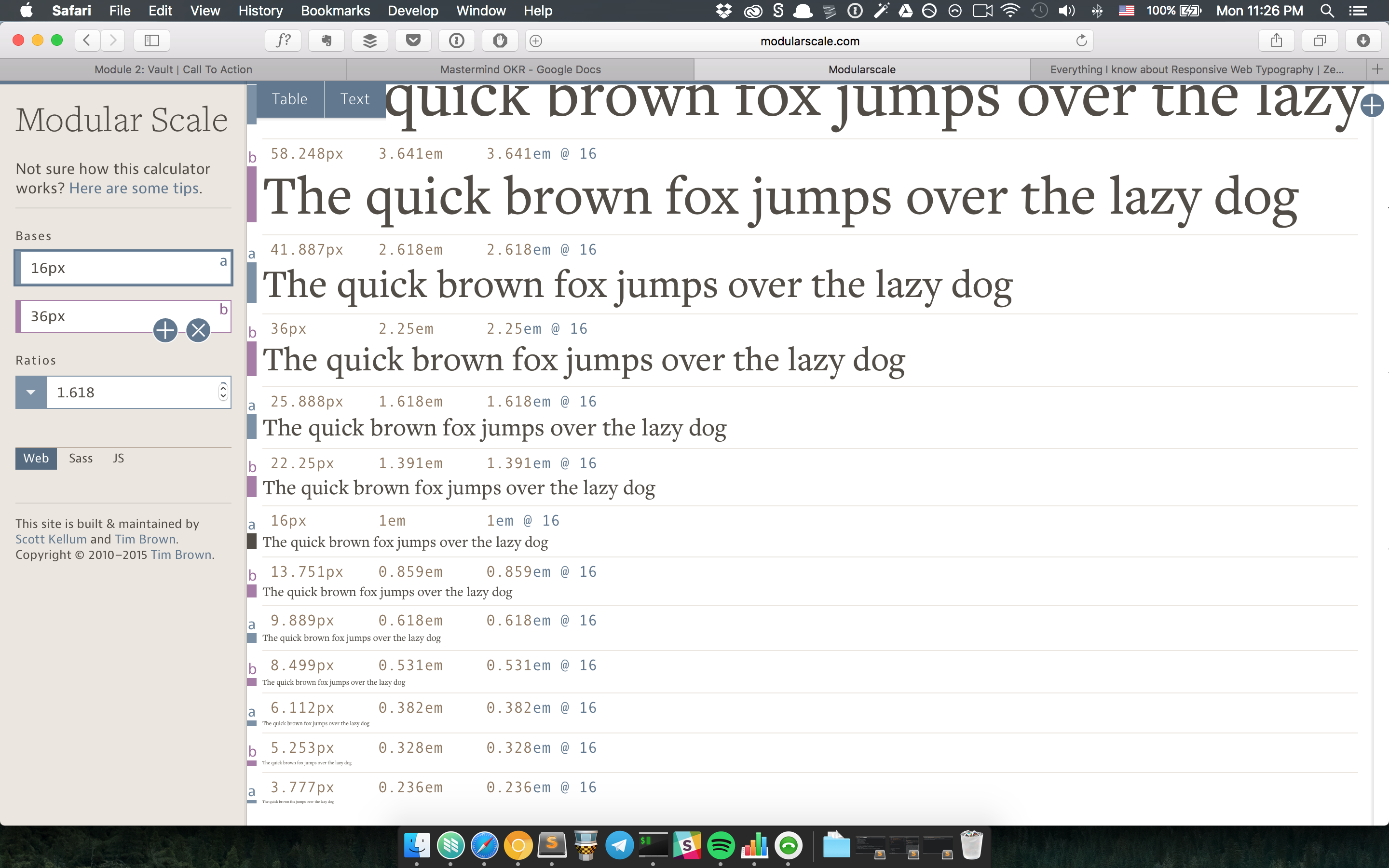This screenshot has width=1389, height=868.
Task: Click the add base plus icon
Action: [165, 330]
